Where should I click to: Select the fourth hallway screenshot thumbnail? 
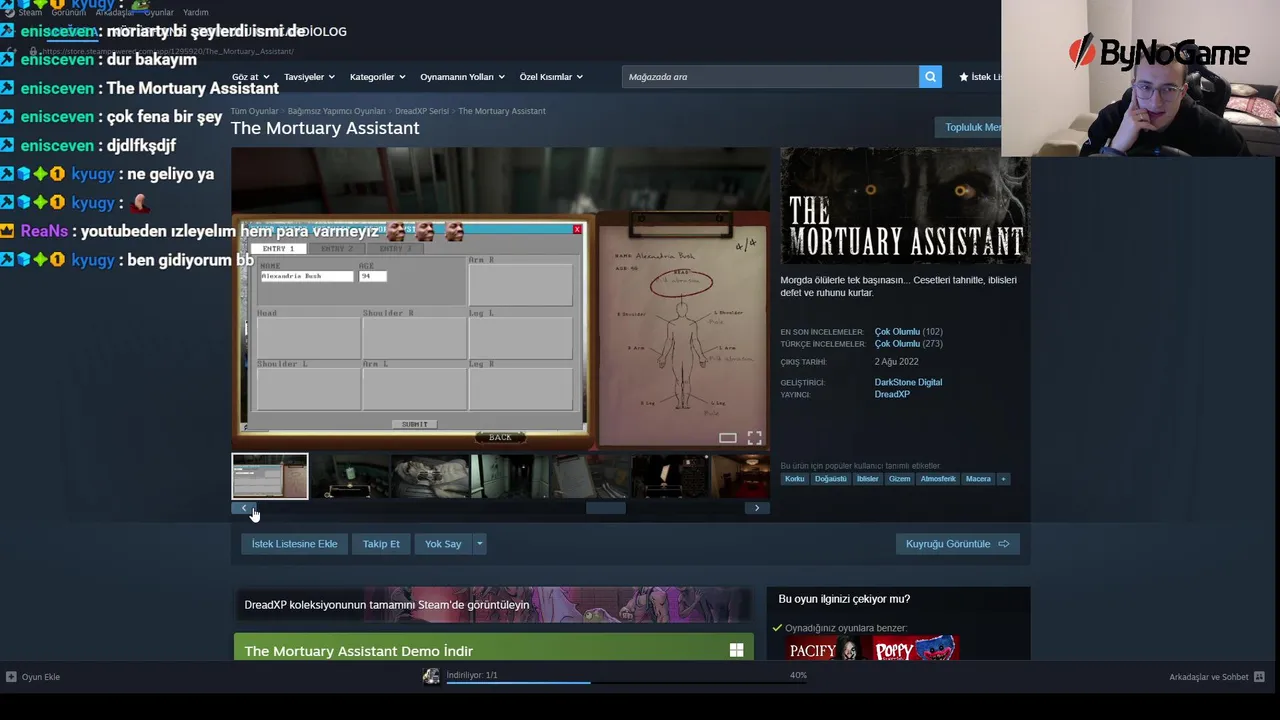pos(510,476)
